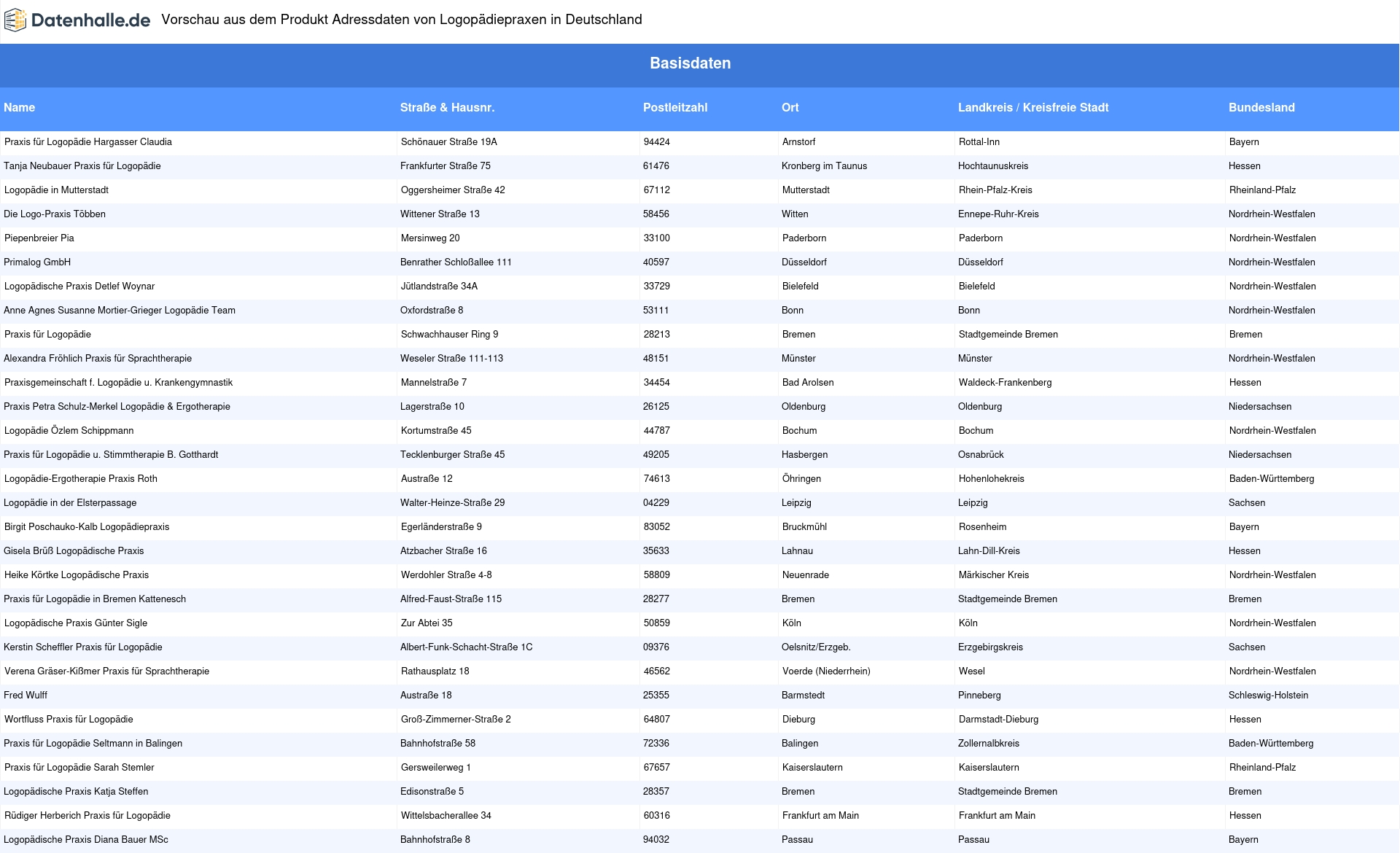Click district cell 'Waldeck-Frankenberg'
The width and height of the screenshot is (1400, 853).
pos(1006,382)
